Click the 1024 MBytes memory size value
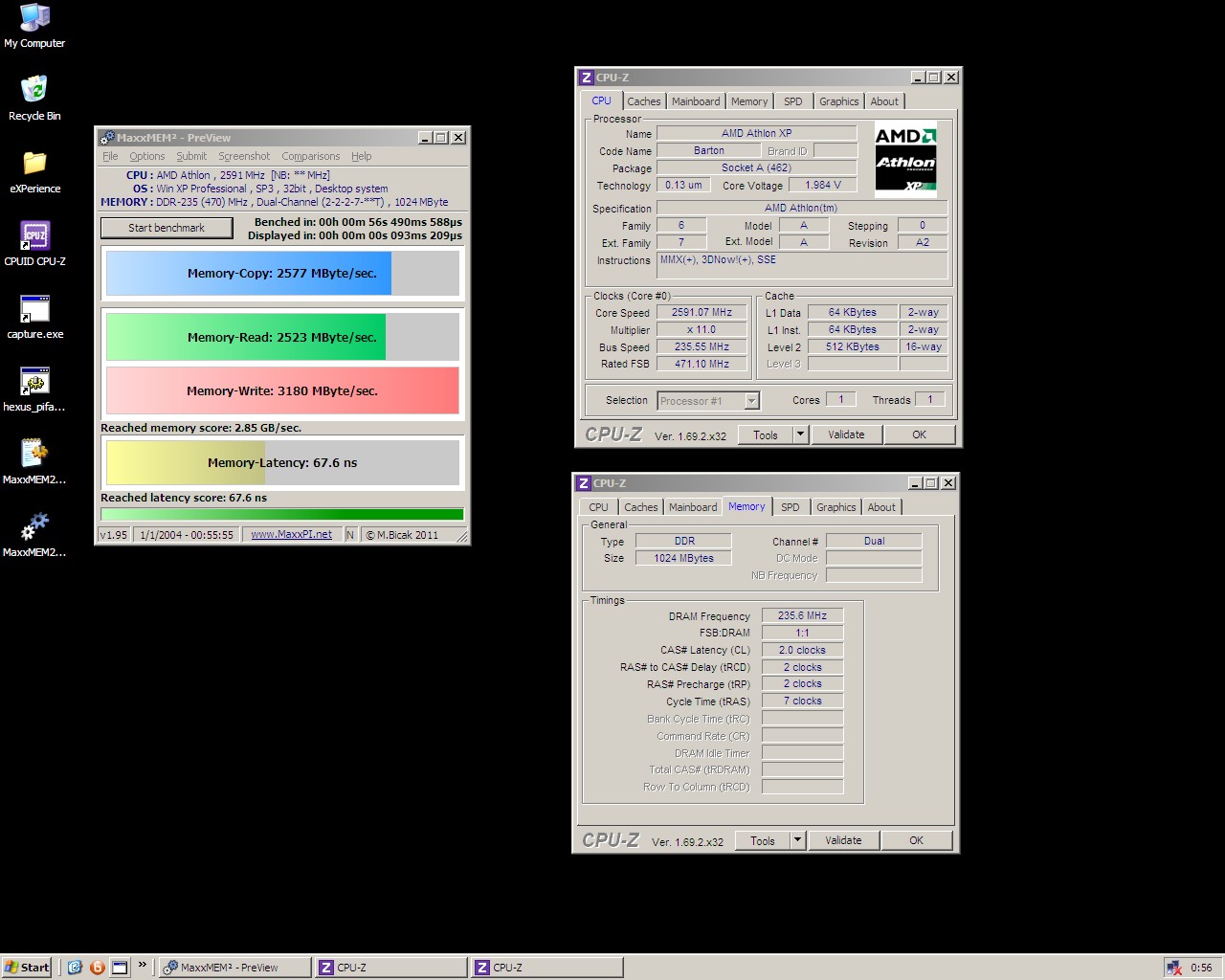 click(x=683, y=558)
